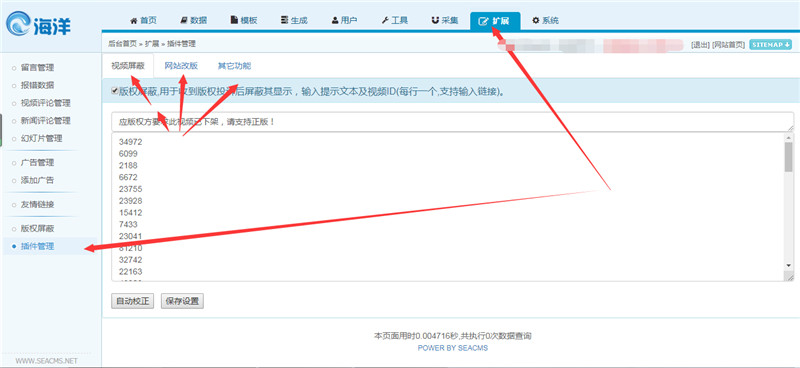Open 新闻评论管理 in the sidebar

pos(45,121)
